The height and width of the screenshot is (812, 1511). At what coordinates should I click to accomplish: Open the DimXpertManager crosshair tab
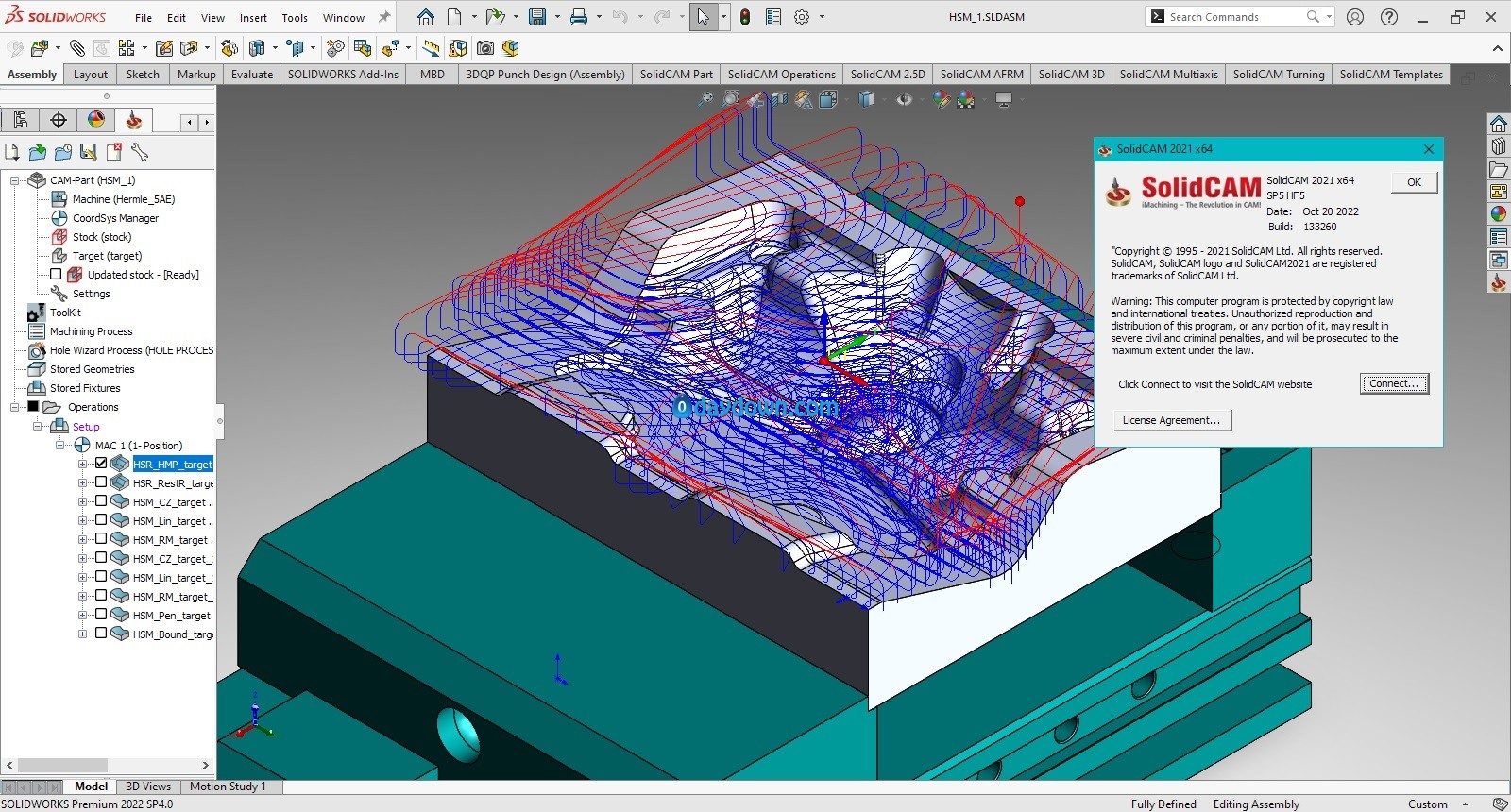click(59, 120)
